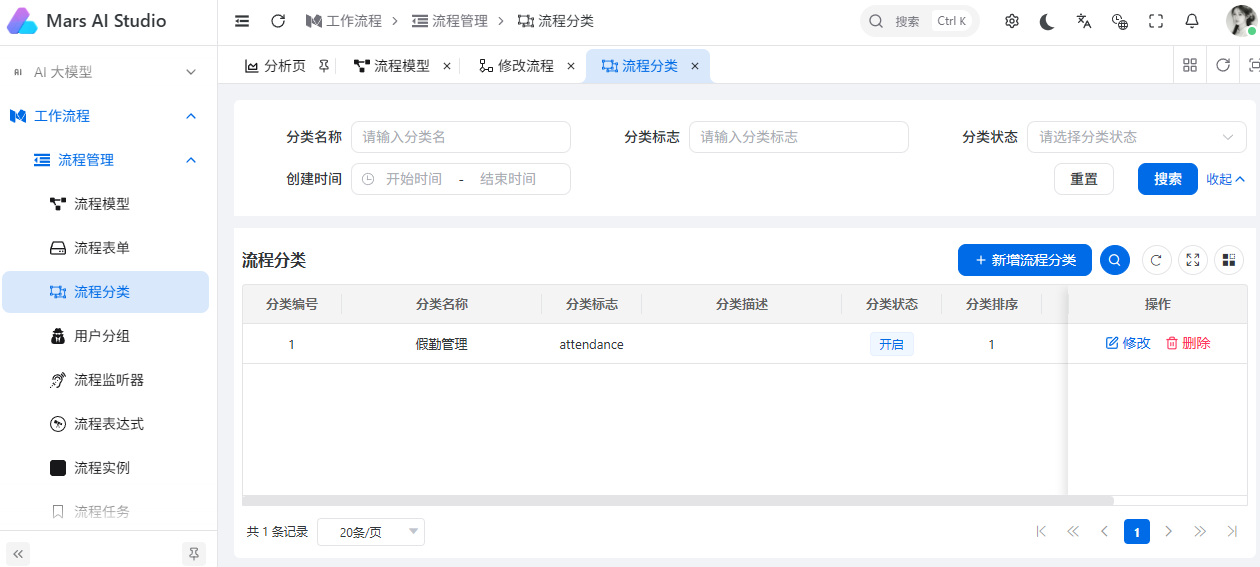Collapse the search form via 收起
This screenshot has height=567, width=1260.
pyautogui.click(x=1225, y=179)
